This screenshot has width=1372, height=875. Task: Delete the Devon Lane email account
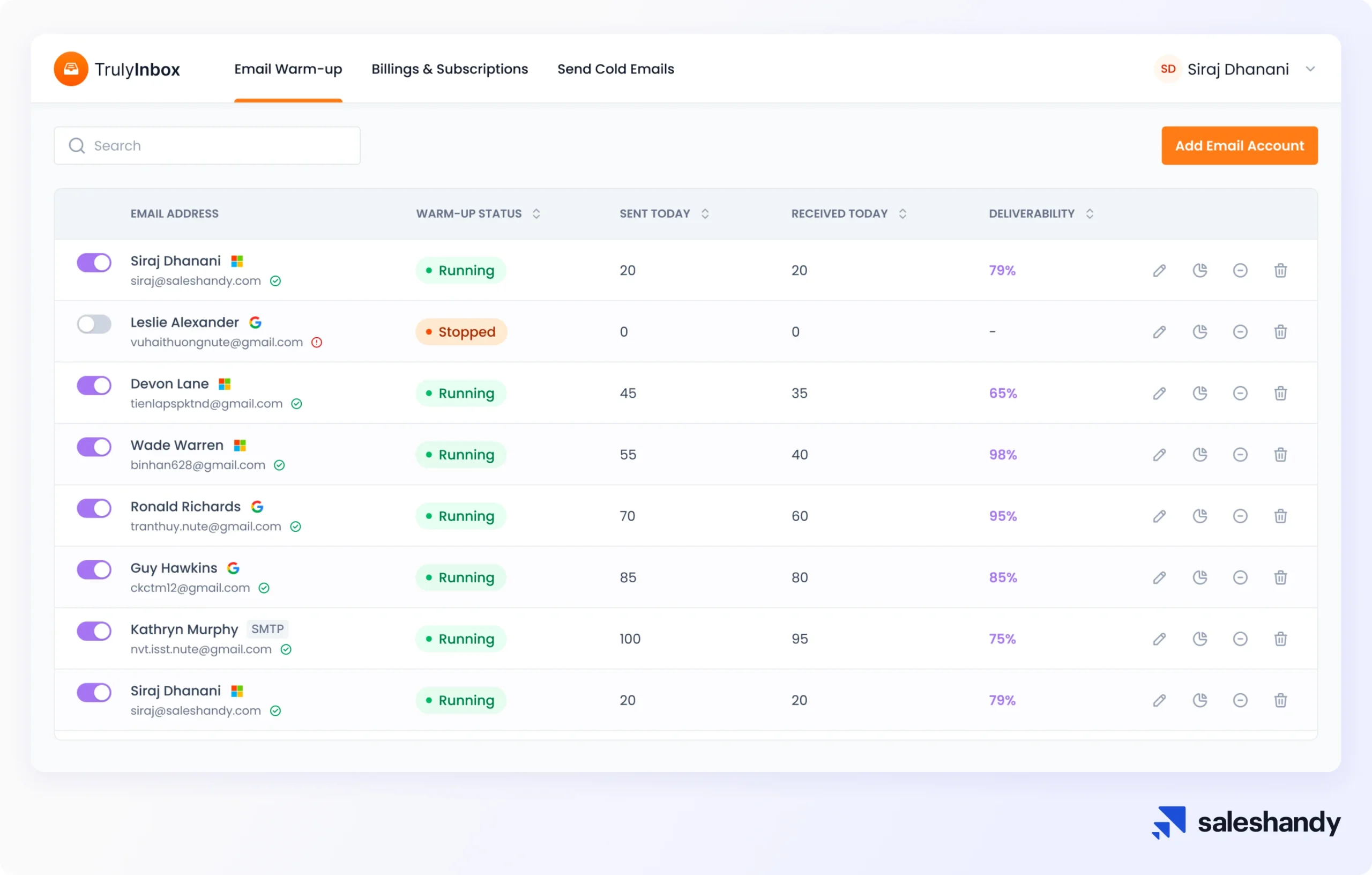click(x=1280, y=394)
